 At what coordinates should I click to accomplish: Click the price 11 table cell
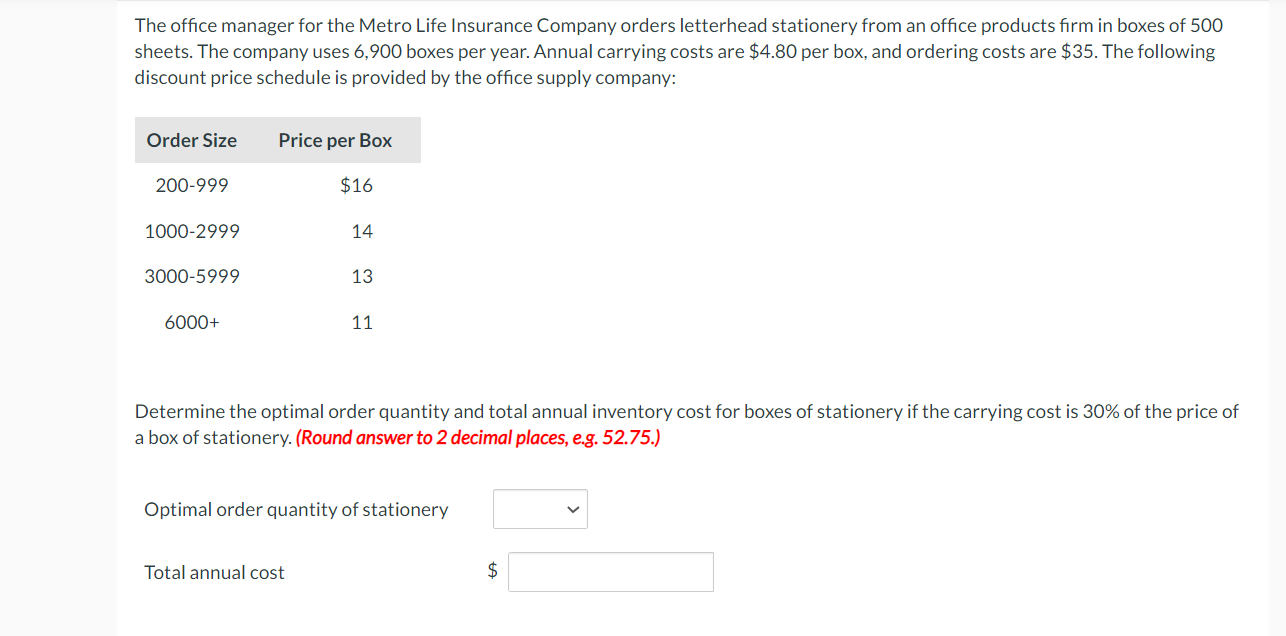(x=362, y=322)
